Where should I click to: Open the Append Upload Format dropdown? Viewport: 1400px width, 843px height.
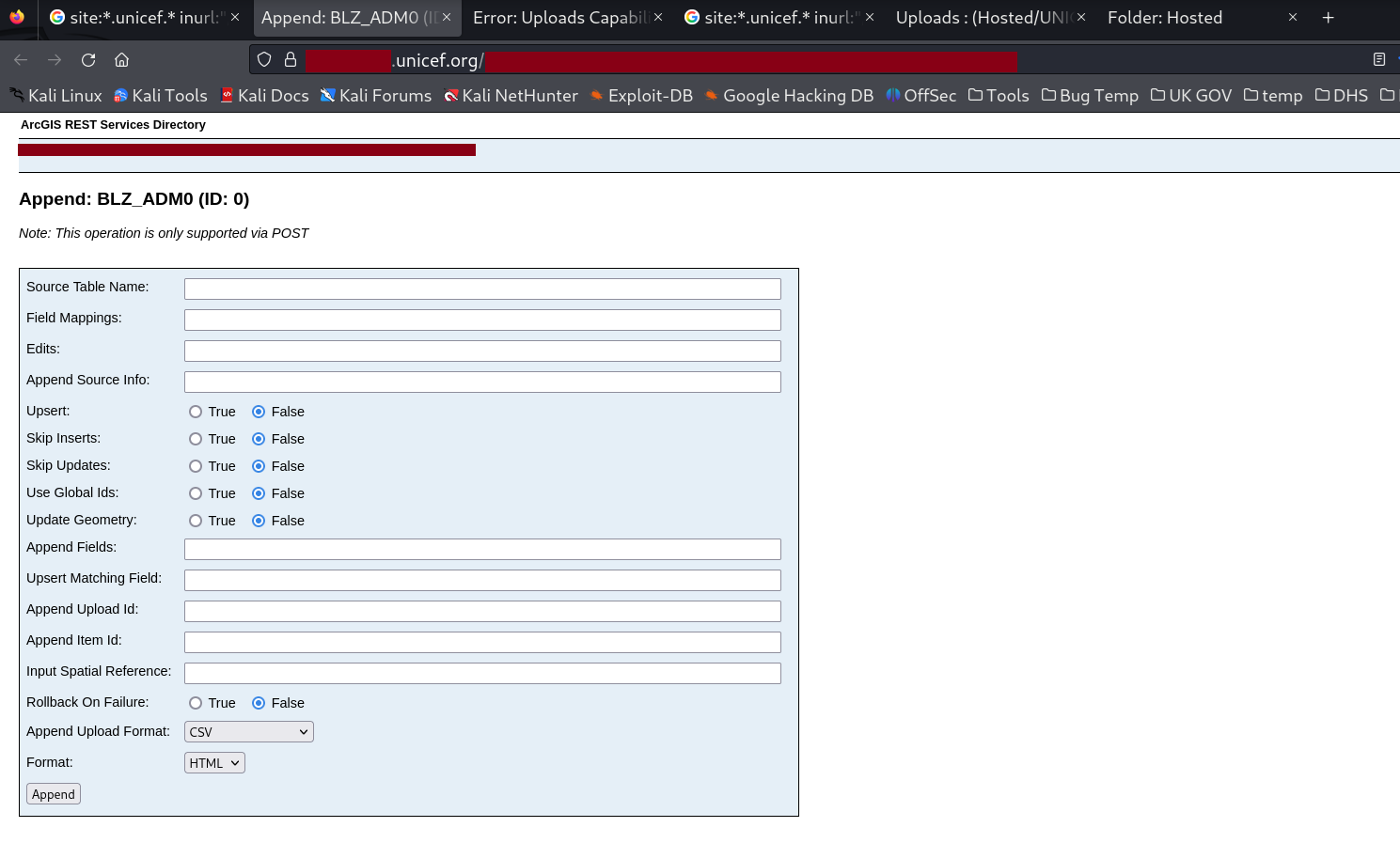click(x=248, y=731)
